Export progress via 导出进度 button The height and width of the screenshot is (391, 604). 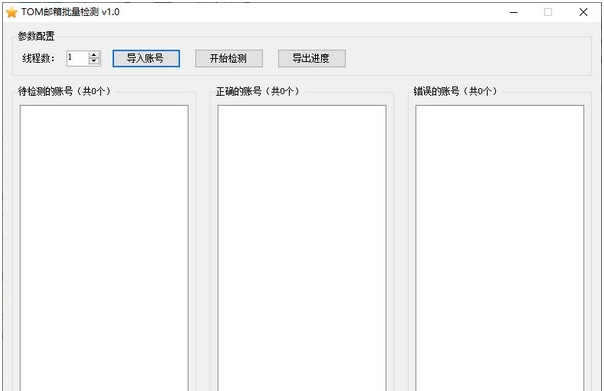(312, 59)
